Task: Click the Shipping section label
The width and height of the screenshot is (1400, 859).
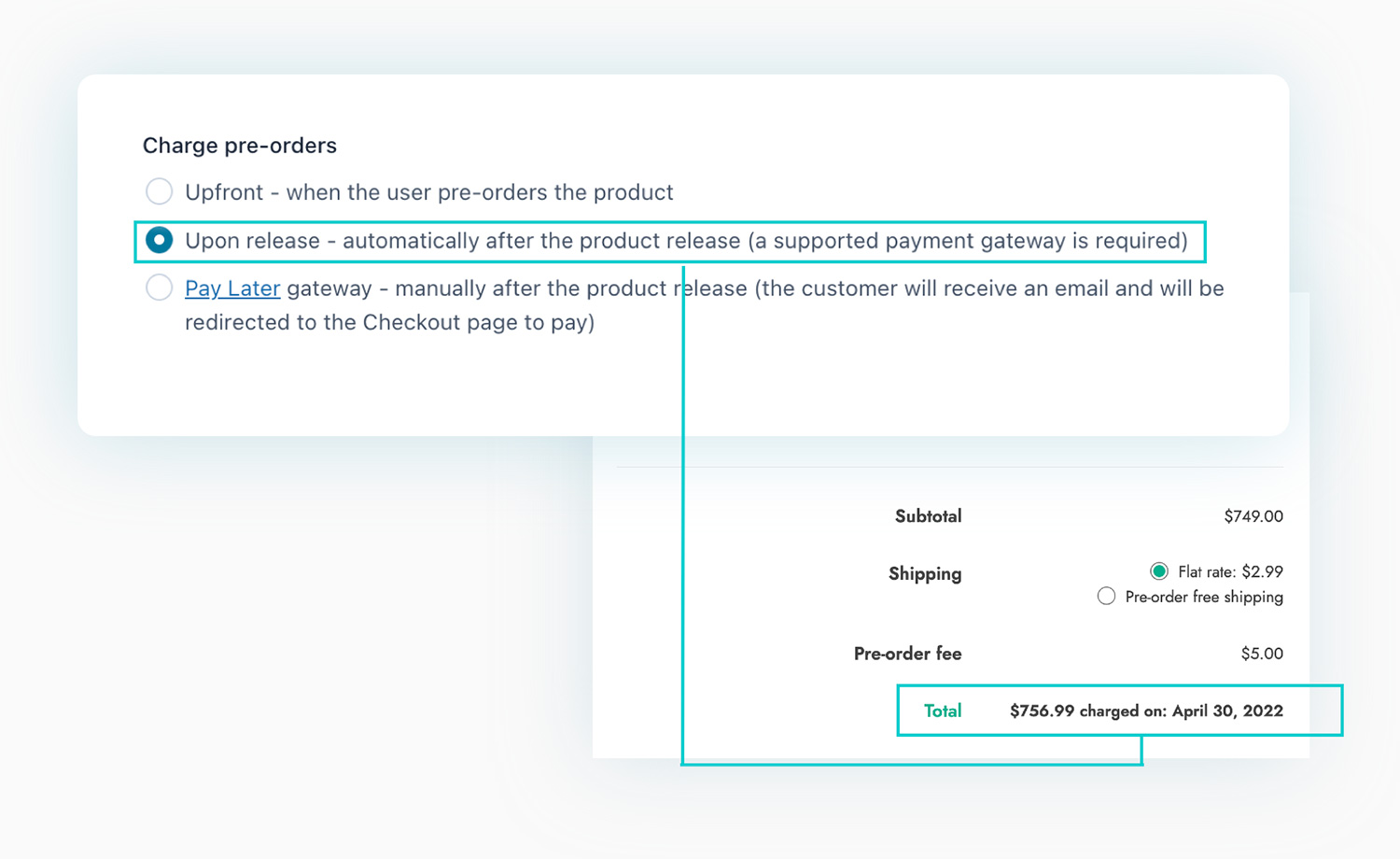Action: tap(924, 573)
